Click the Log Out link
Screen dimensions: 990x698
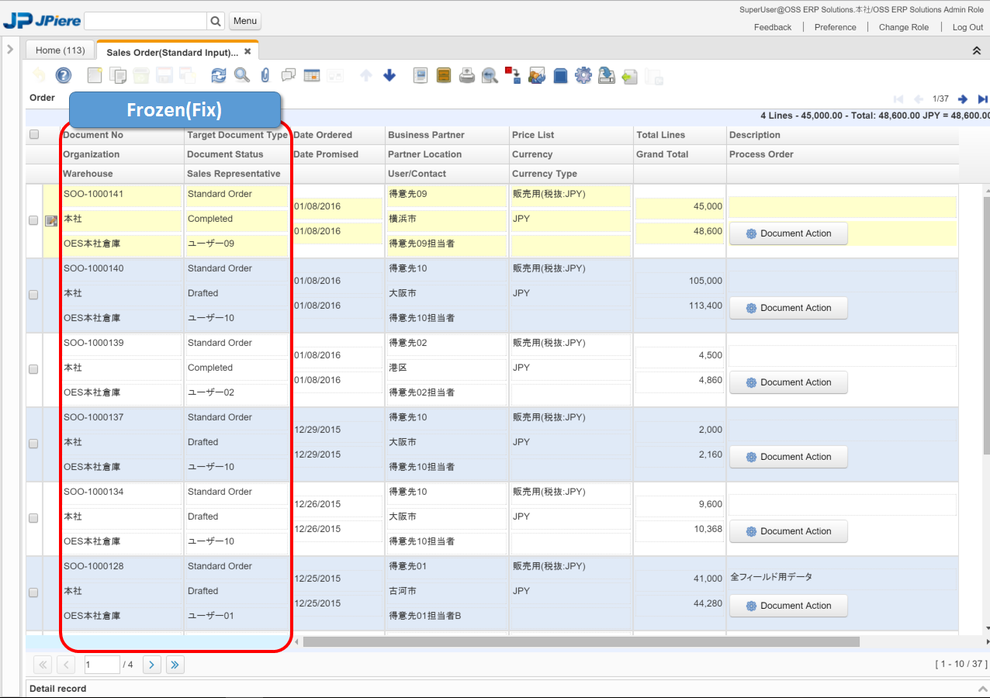(x=967, y=27)
